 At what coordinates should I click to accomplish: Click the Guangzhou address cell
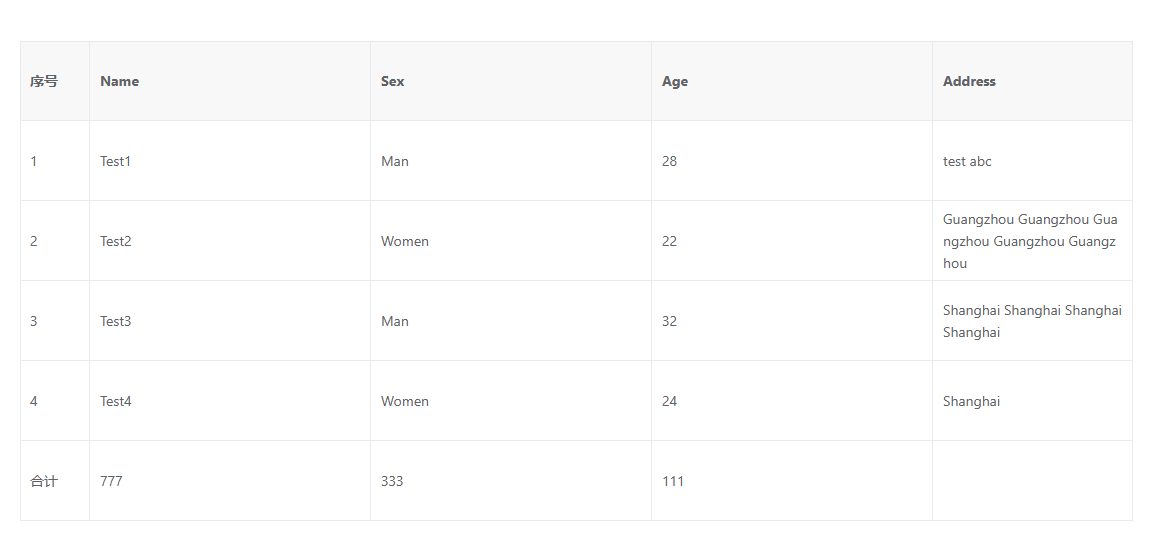1030,241
